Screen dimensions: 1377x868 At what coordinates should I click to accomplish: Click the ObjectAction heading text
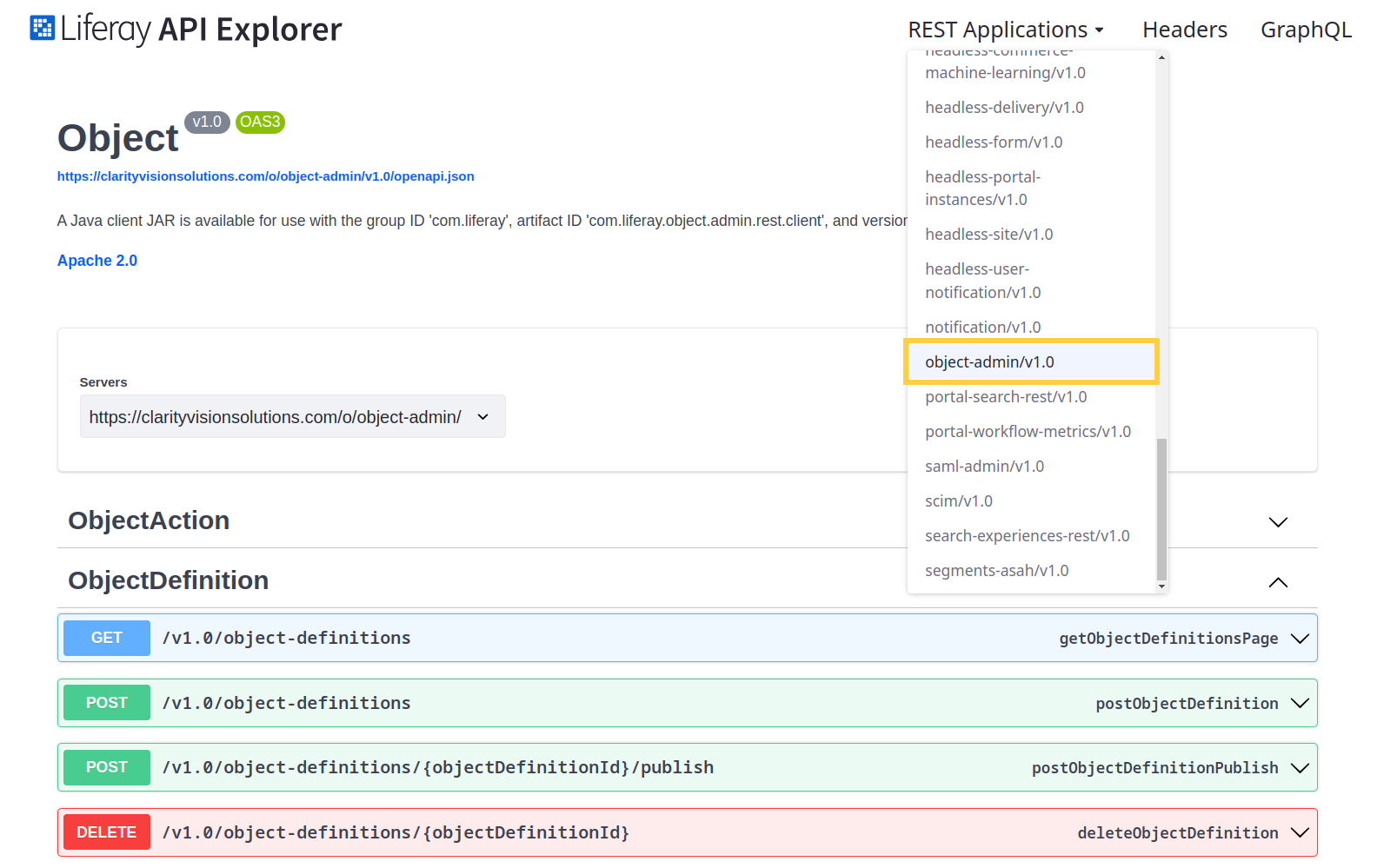149,520
